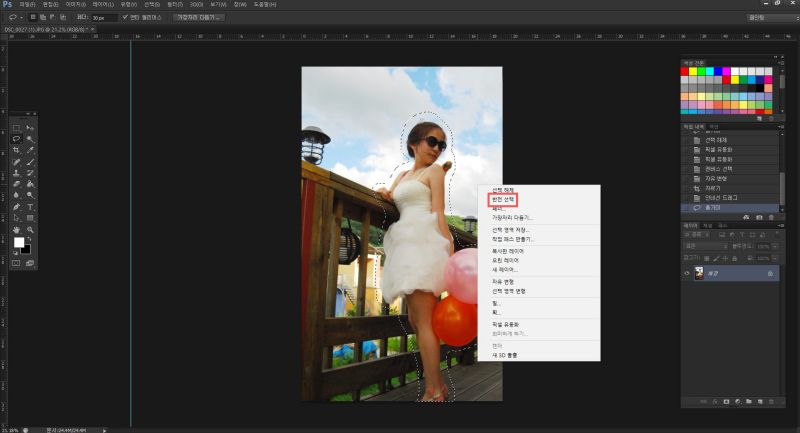Create new document from current history state
This screenshot has width=800, height=433.
(746, 217)
